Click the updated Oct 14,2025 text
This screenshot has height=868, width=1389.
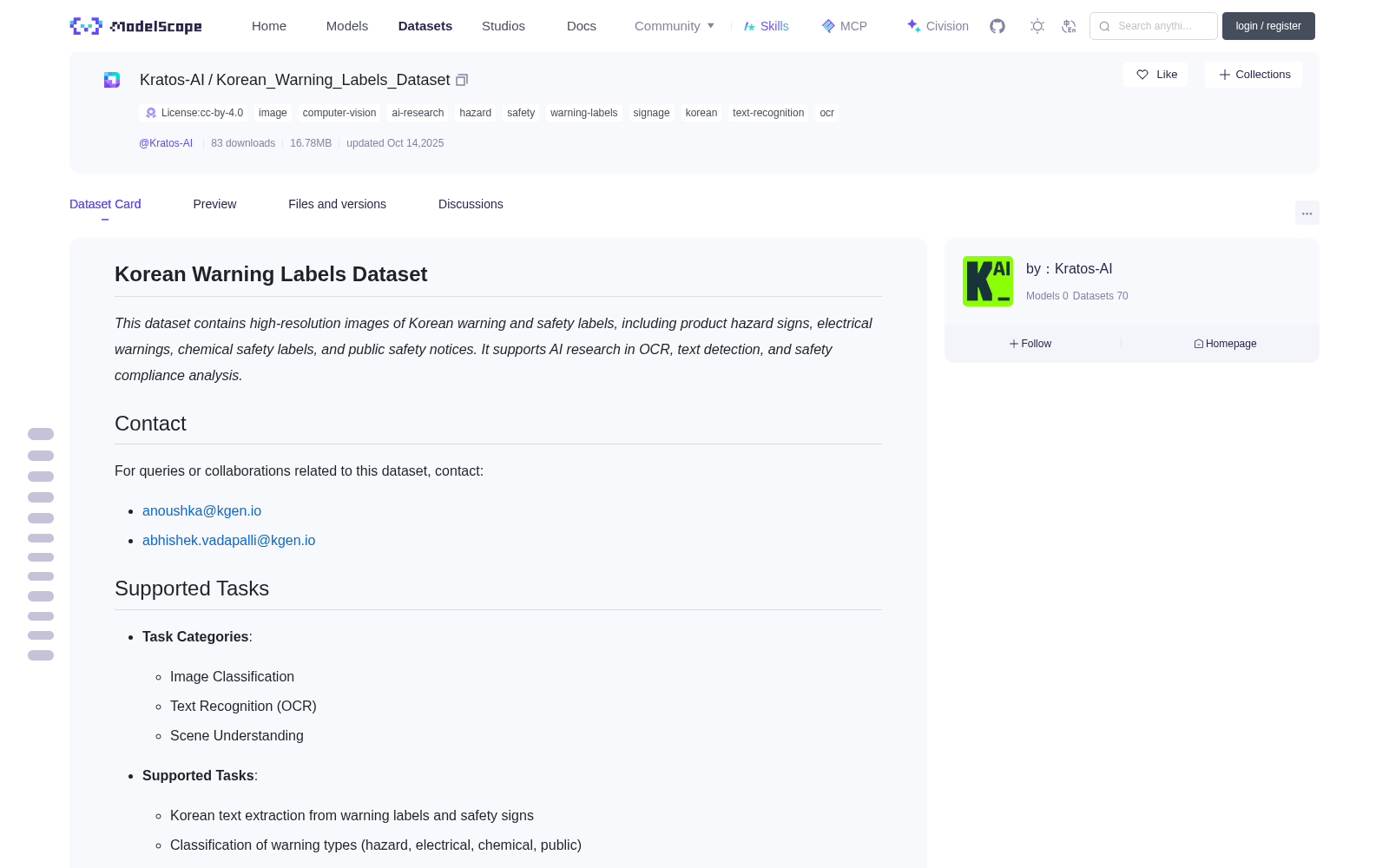[x=395, y=143]
